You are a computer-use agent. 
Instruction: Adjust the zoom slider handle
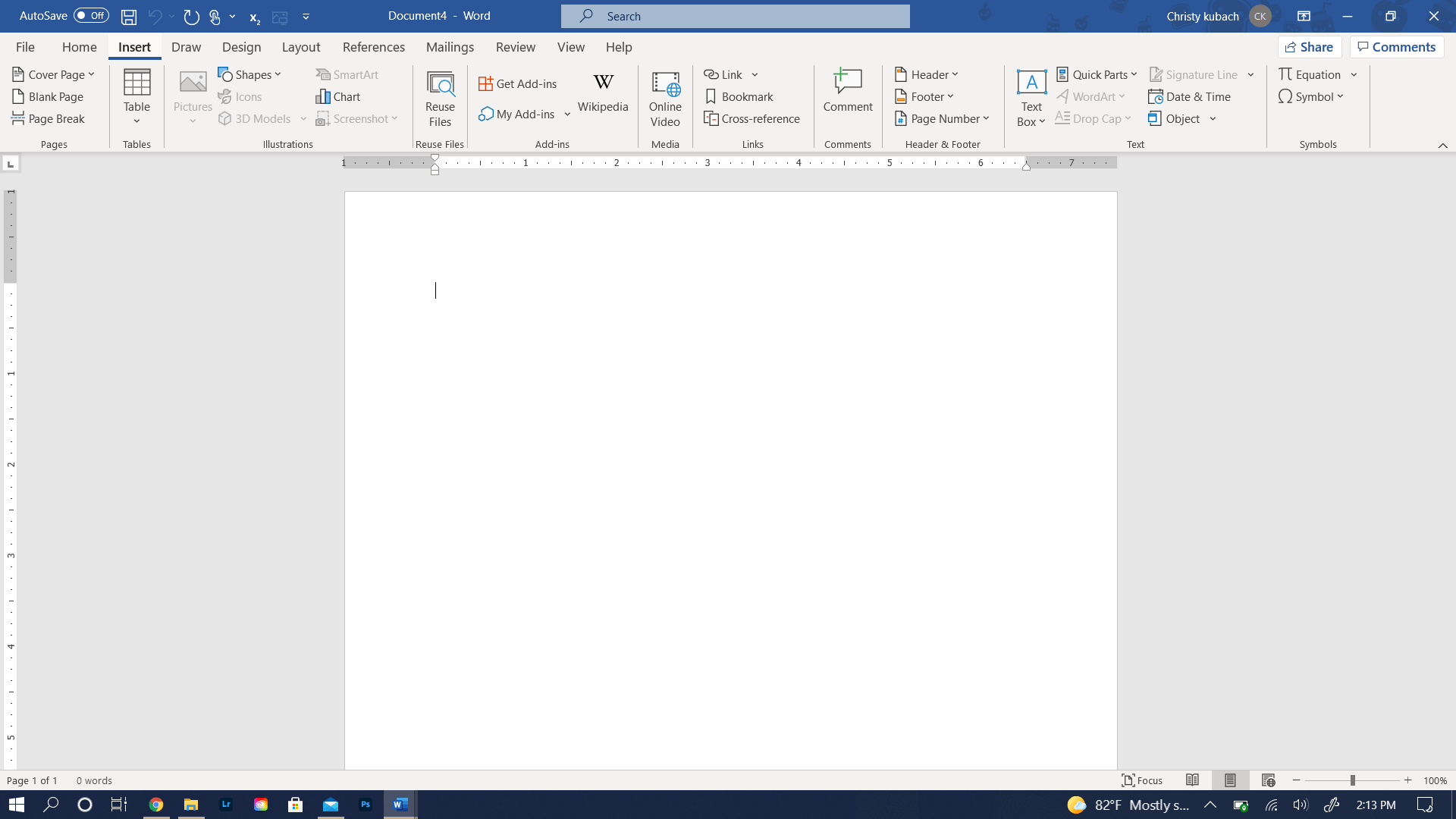(x=1352, y=780)
